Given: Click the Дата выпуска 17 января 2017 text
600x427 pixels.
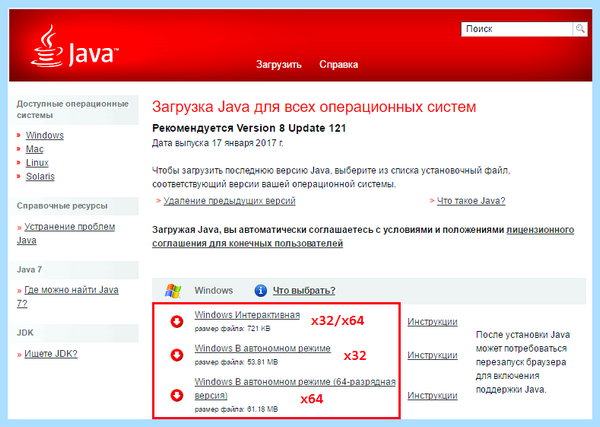Looking at the screenshot, I should click(218, 143).
